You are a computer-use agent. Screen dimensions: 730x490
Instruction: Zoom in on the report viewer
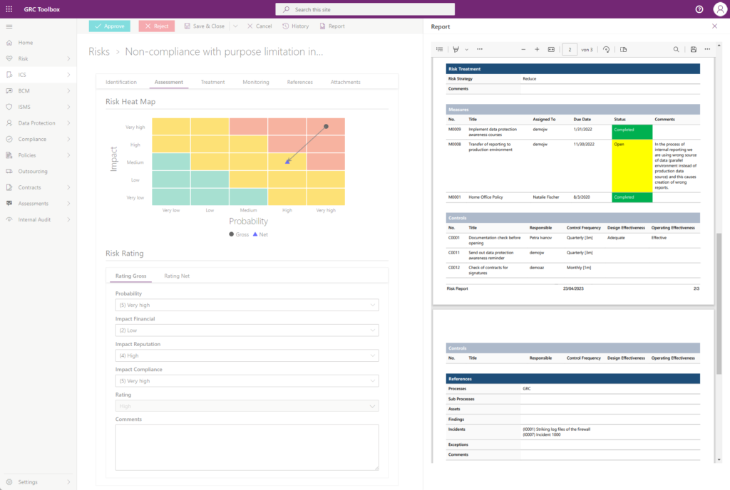click(x=537, y=49)
